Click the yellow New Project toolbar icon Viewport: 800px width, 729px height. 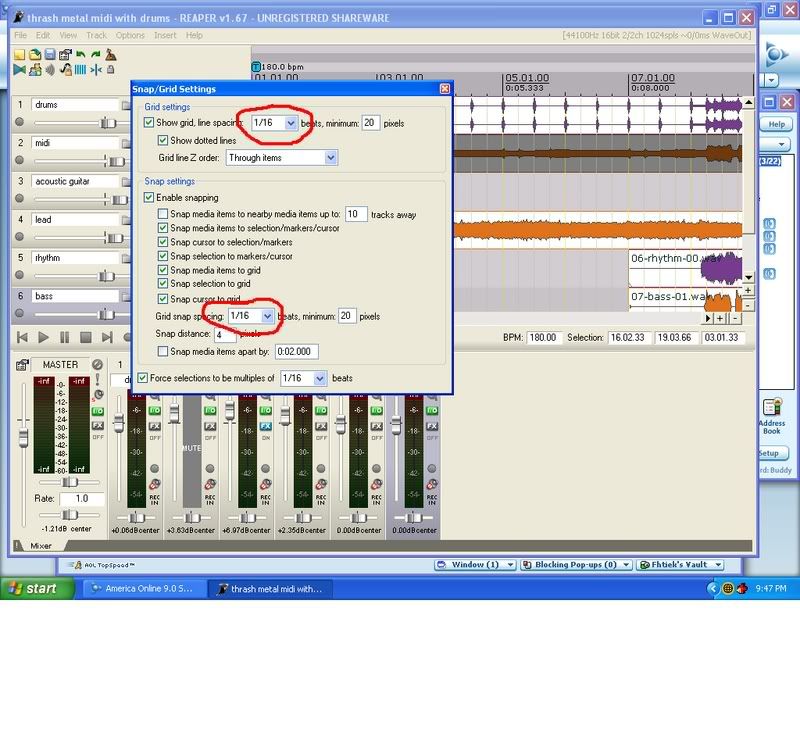click(x=19, y=55)
